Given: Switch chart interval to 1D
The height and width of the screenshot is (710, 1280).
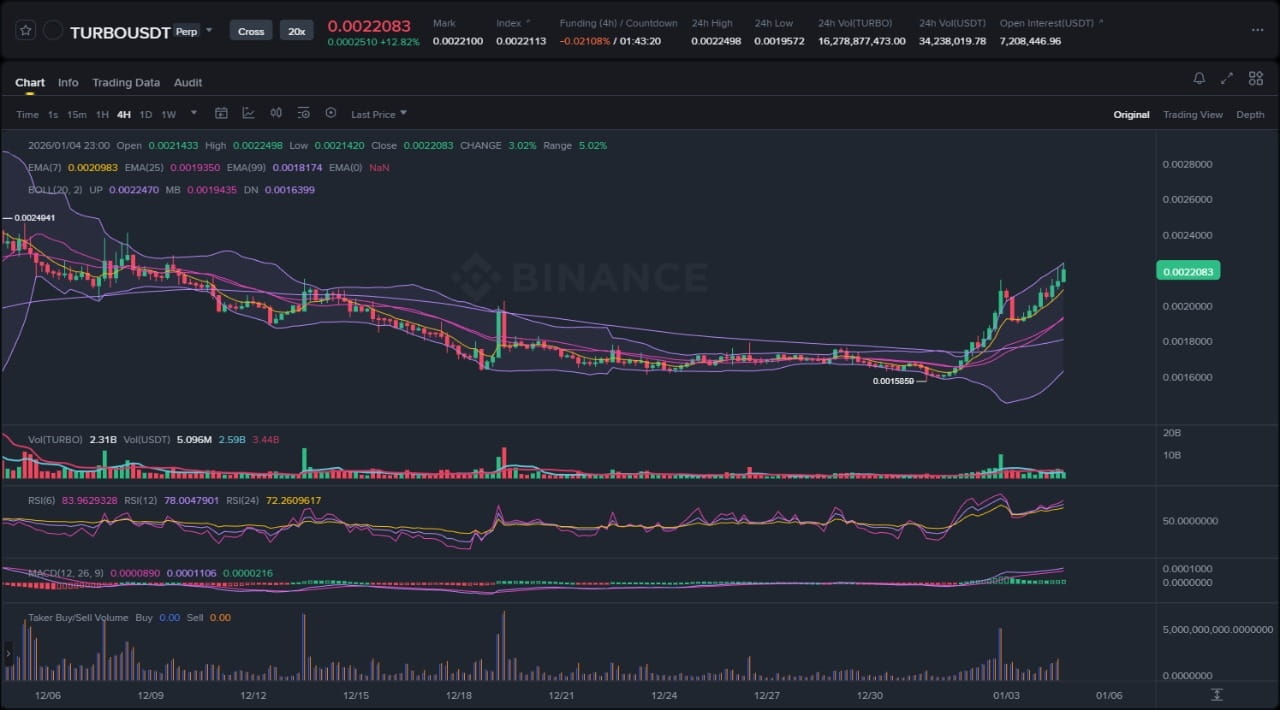Looking at the screenshot, I should [146, 115].
